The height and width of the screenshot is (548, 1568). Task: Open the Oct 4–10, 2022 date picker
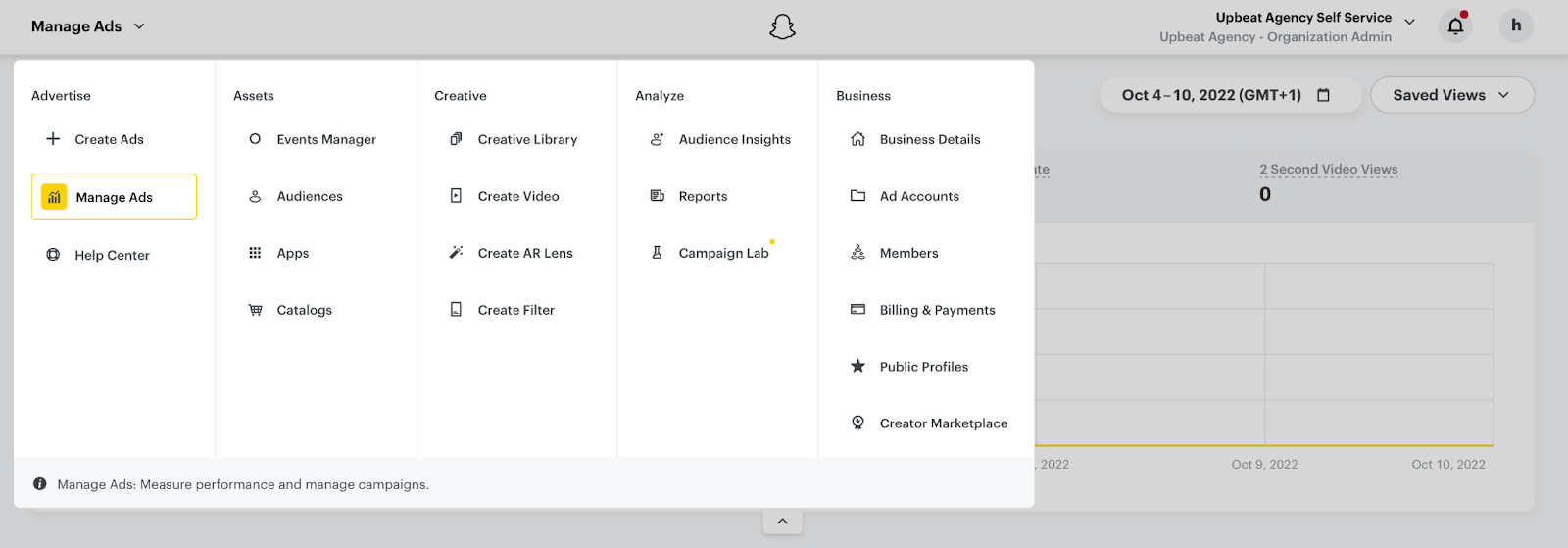(1230, 95)
